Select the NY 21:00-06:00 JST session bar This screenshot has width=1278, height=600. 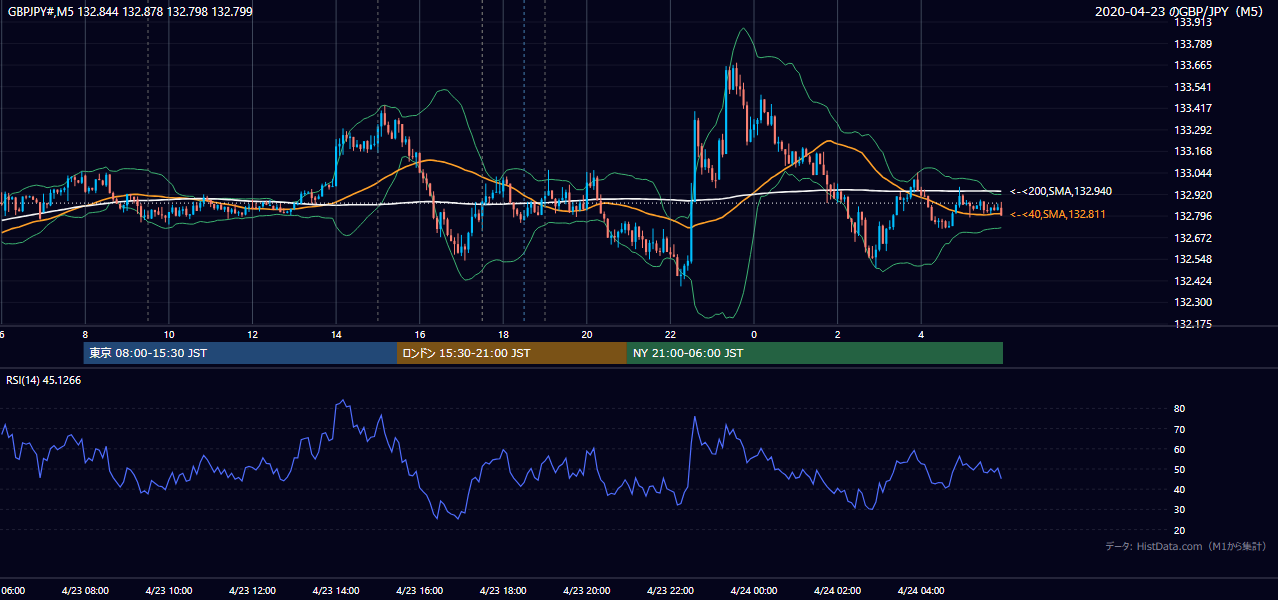point(815,353)
